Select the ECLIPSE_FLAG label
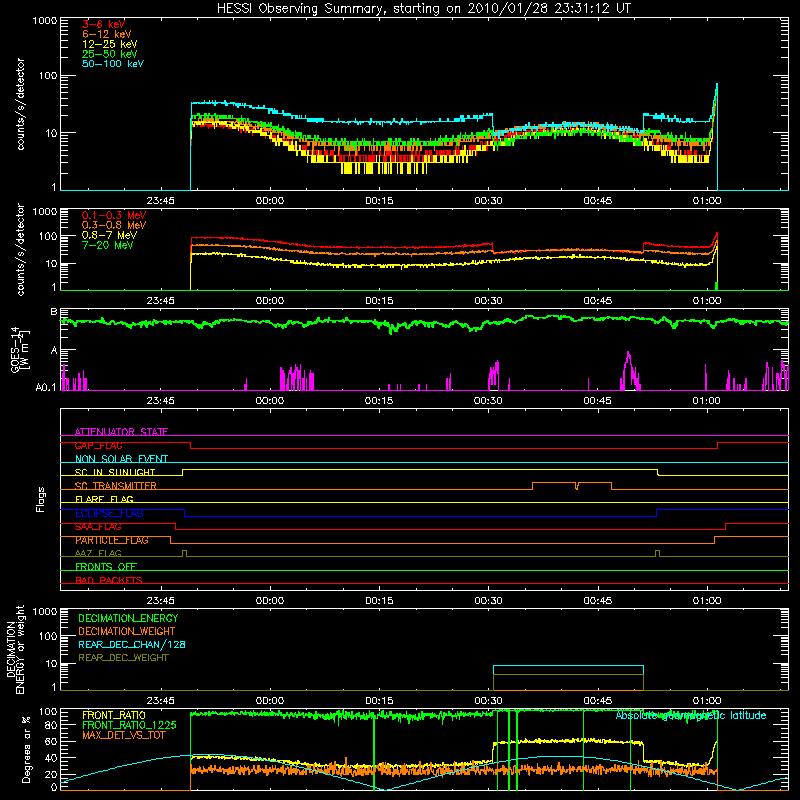 coord(109,513)
